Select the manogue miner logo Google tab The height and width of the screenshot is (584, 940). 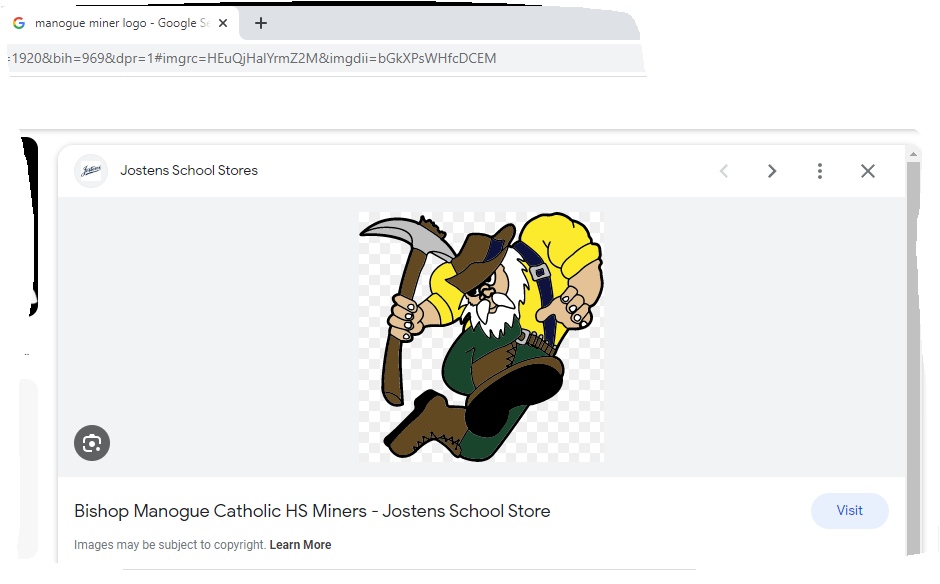122,23
